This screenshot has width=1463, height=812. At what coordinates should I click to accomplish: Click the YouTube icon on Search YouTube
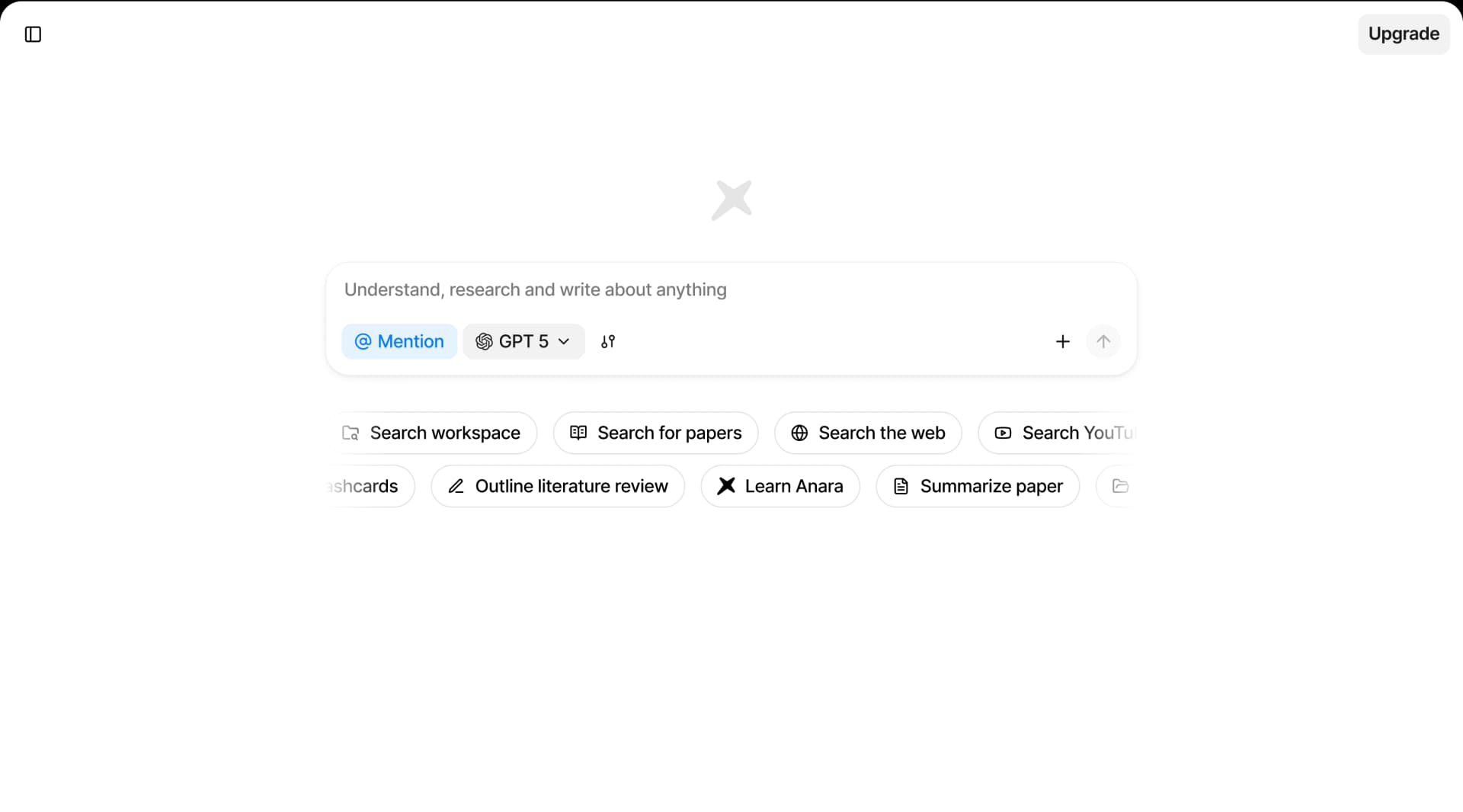pyautogui.click(x=1001, y=433)
